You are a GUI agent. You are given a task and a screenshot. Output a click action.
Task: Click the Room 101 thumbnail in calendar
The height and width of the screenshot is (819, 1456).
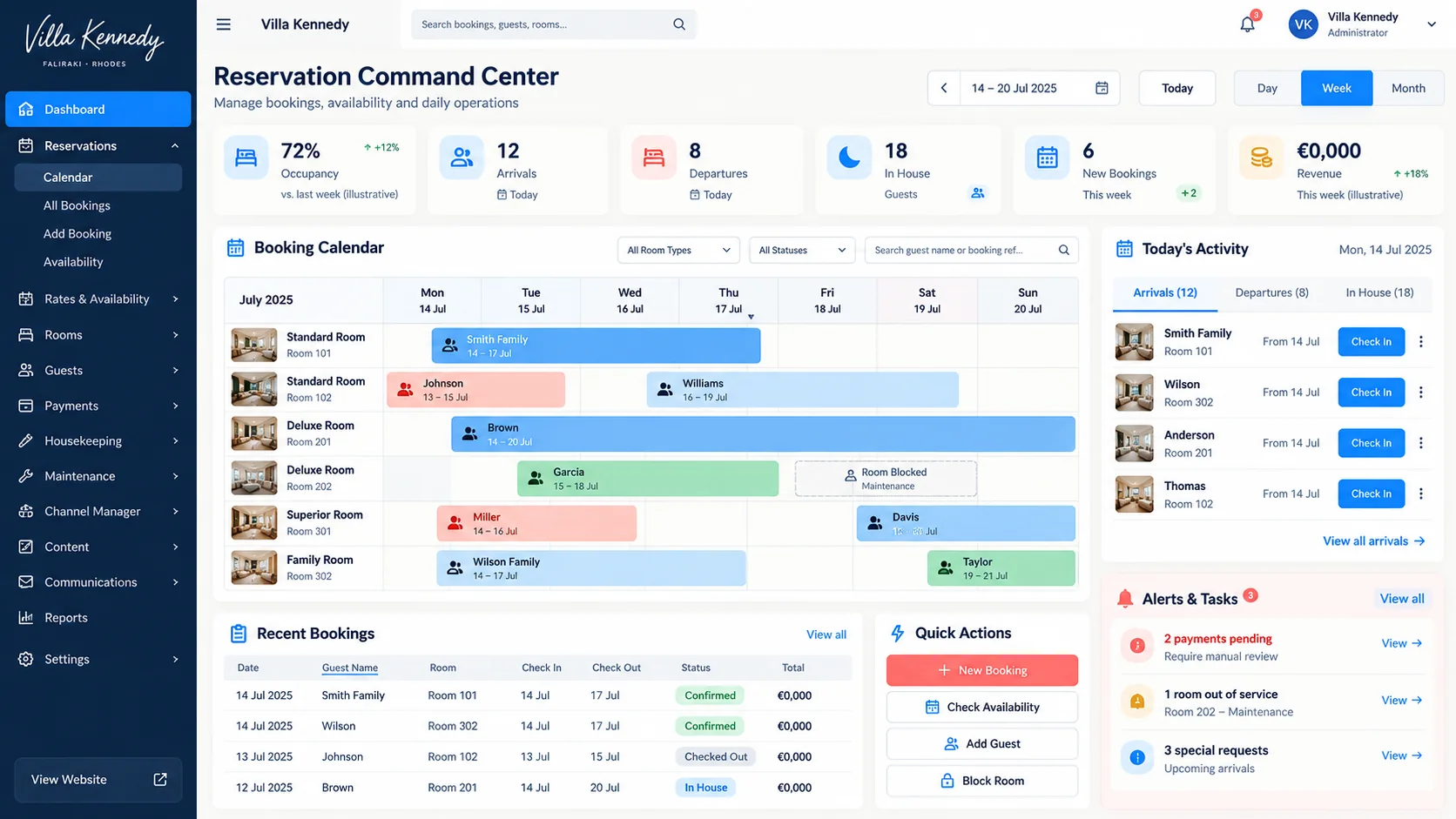pyautogui.click(x=254, y=345)
